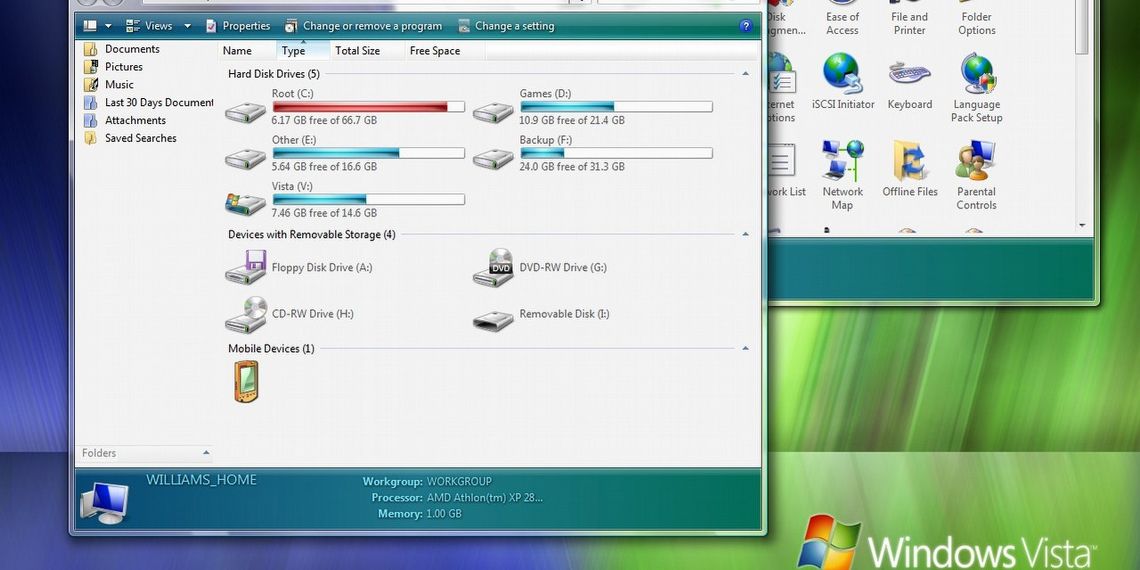Open iSCSI Initiator in Control Panel window
Screen dimensions: 1140x570
coord(843,82)
